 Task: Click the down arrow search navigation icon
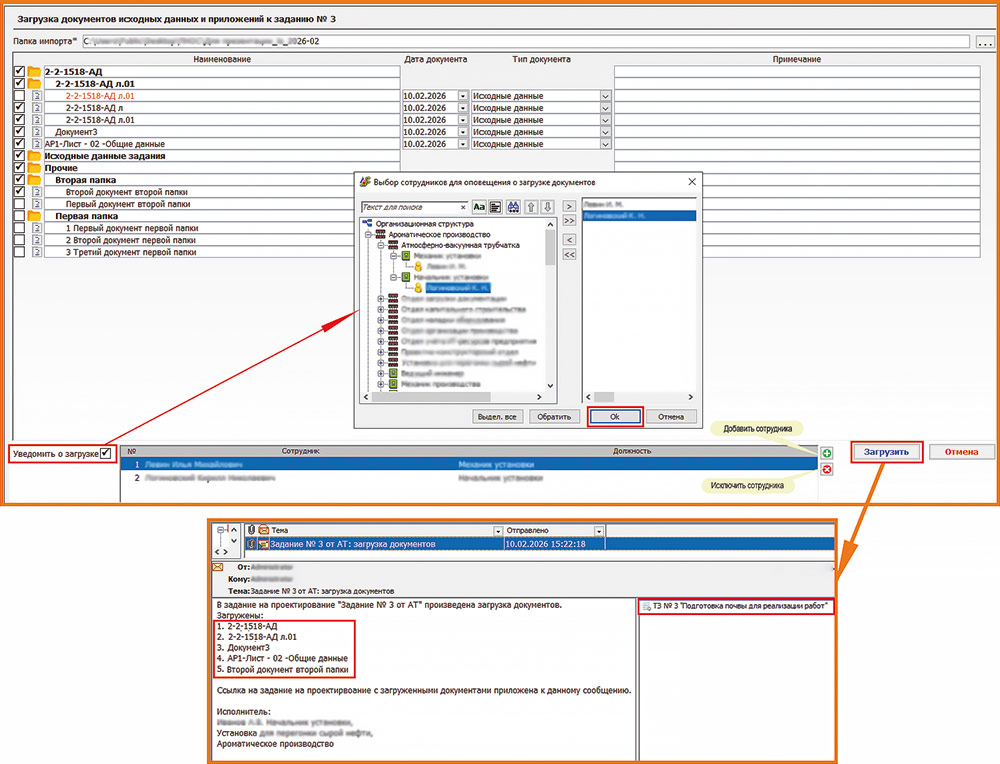point(547,207)
